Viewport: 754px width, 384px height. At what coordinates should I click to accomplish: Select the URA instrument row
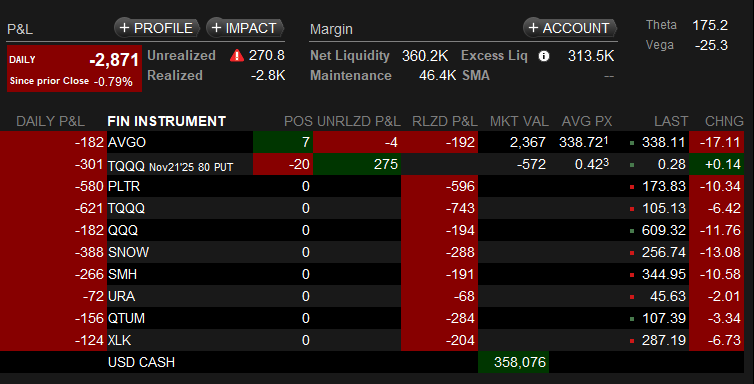372,297
